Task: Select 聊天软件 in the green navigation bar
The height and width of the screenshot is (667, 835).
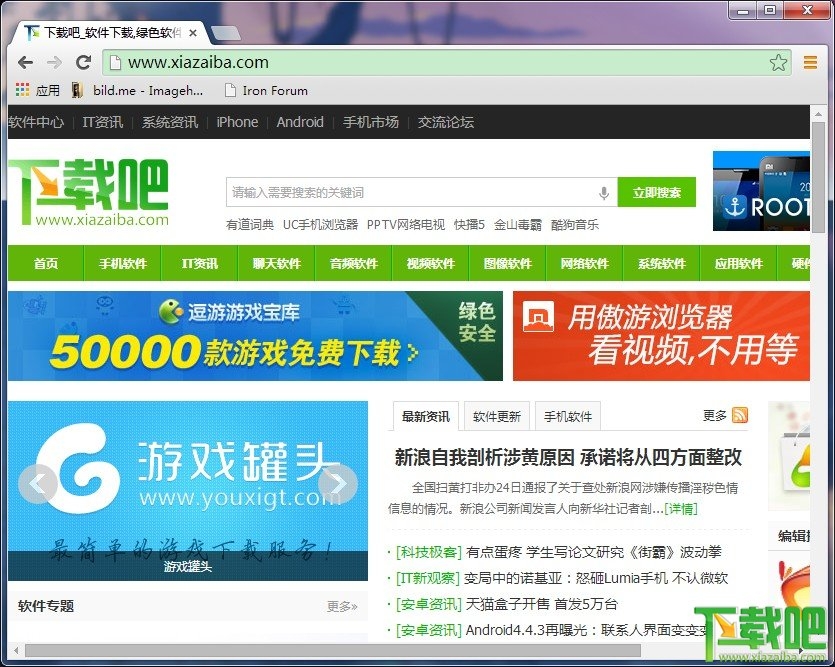Action: tap(276, 263)
